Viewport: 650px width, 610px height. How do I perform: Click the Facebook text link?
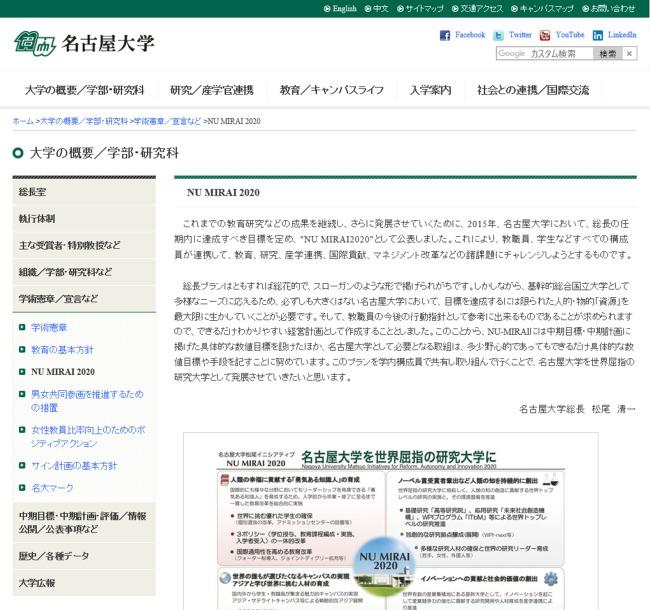[470, 35]
